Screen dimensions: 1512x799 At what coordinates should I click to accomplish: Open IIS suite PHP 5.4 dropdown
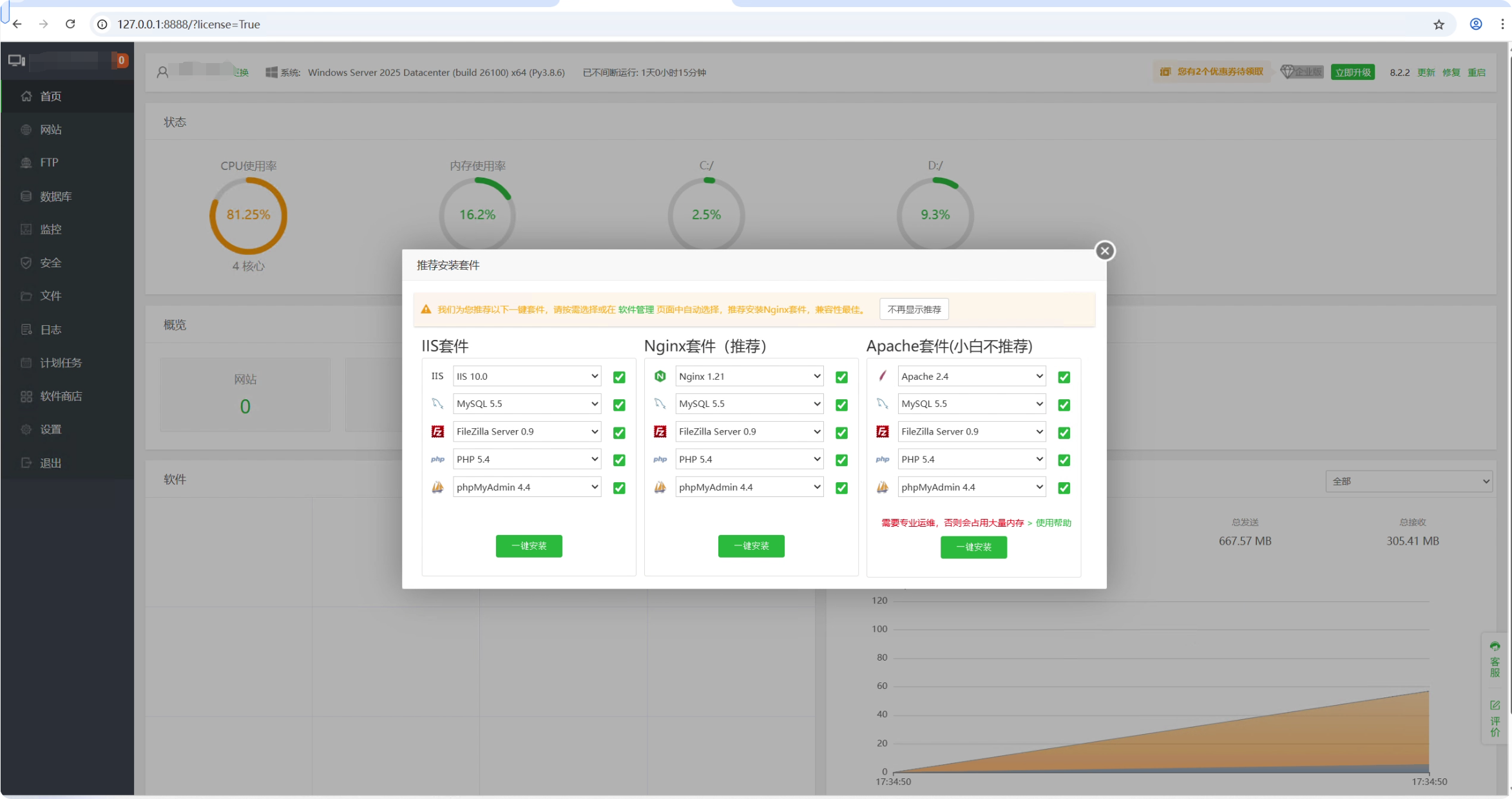pos(527,459)
